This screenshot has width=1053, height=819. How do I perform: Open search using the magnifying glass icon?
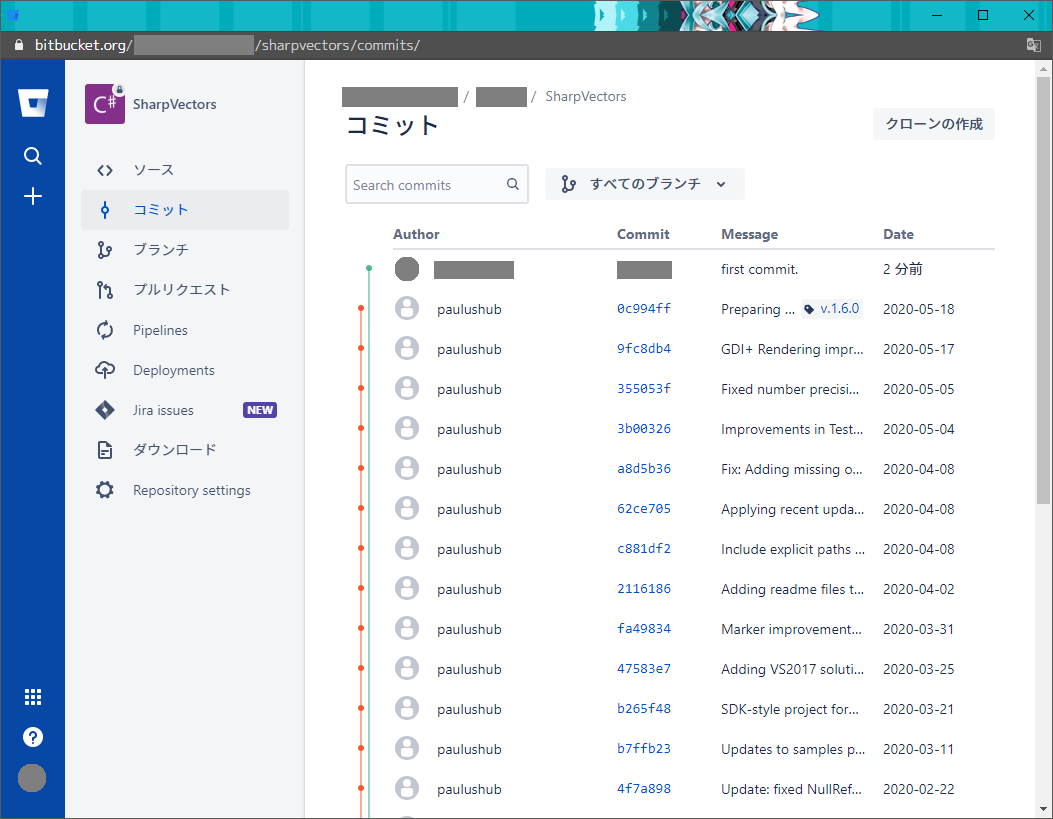coord(32,156)
